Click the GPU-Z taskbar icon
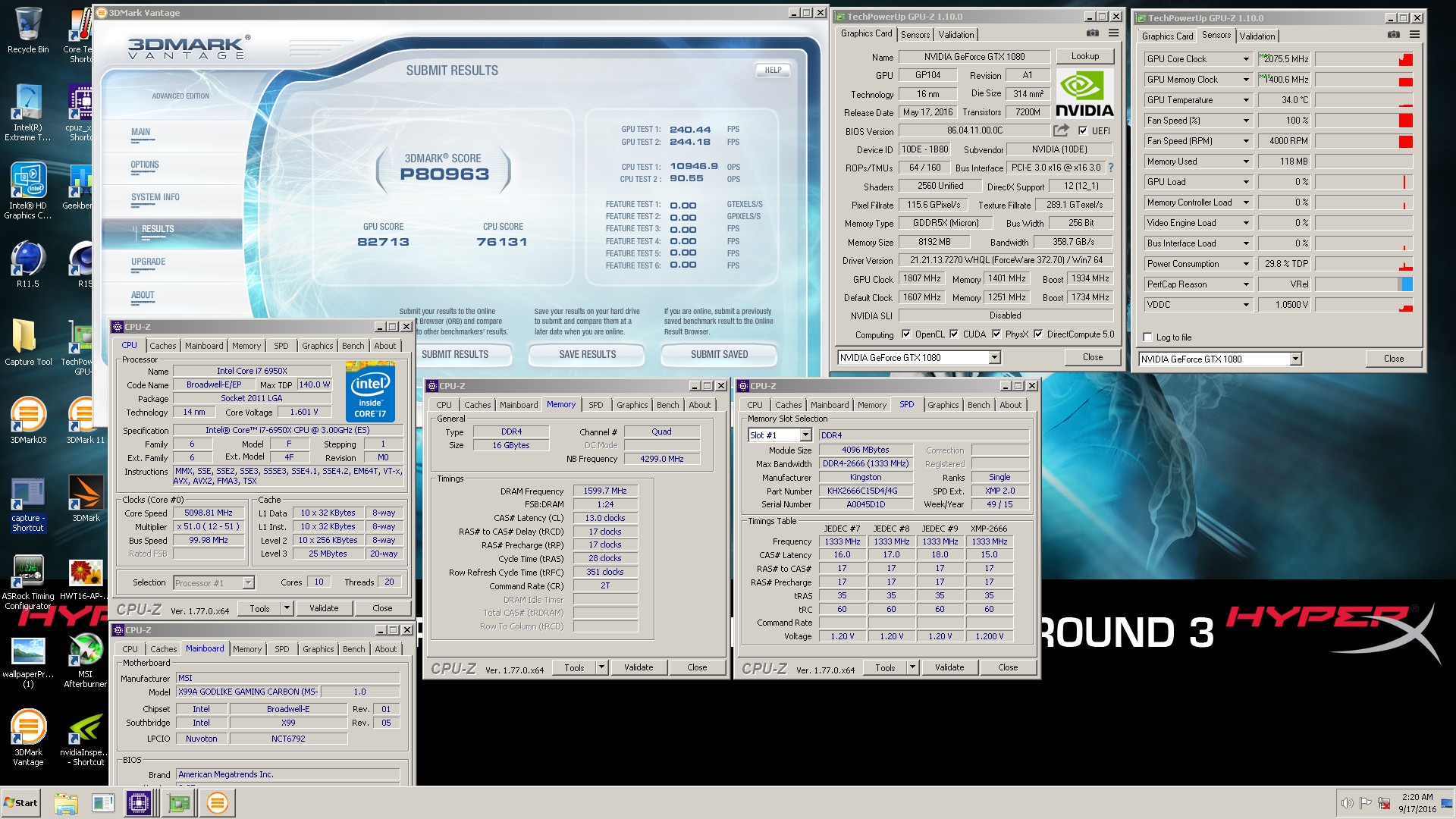Image resolution: width=1456 pixels, height=819 pixels. [x=179, y=803]
